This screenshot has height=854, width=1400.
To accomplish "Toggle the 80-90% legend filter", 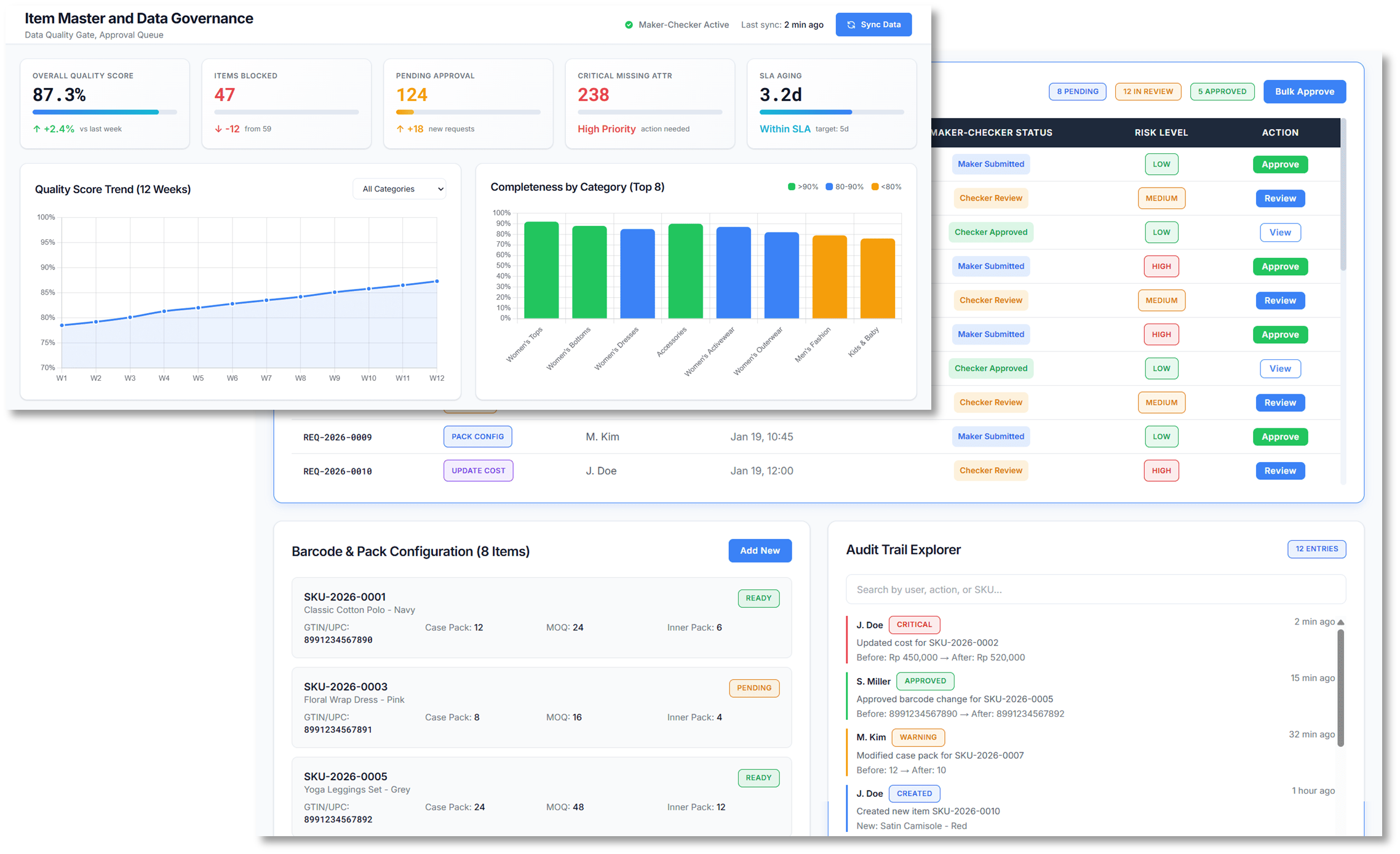I will (x=843, y=186).
